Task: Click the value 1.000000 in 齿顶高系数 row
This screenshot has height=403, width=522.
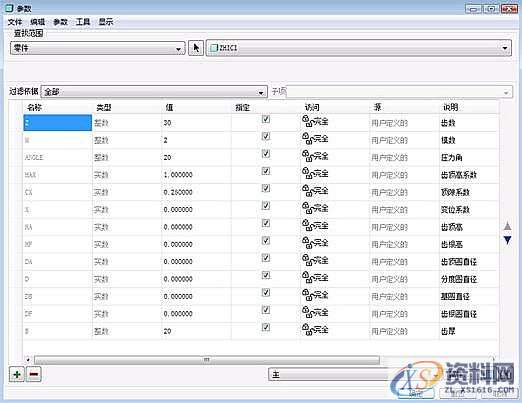Action: (x=178, y=175)
